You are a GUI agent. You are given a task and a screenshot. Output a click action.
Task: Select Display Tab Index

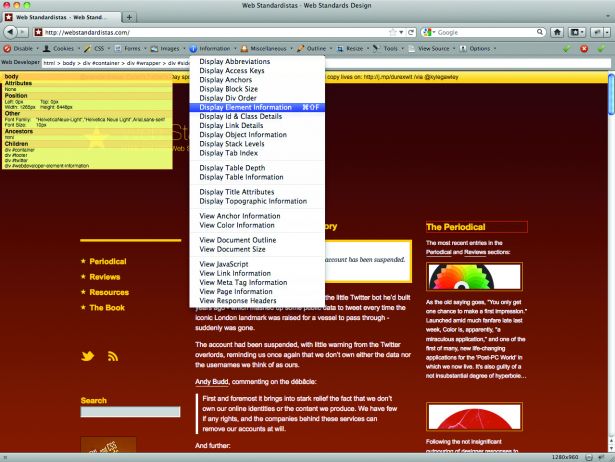point(257,153)
